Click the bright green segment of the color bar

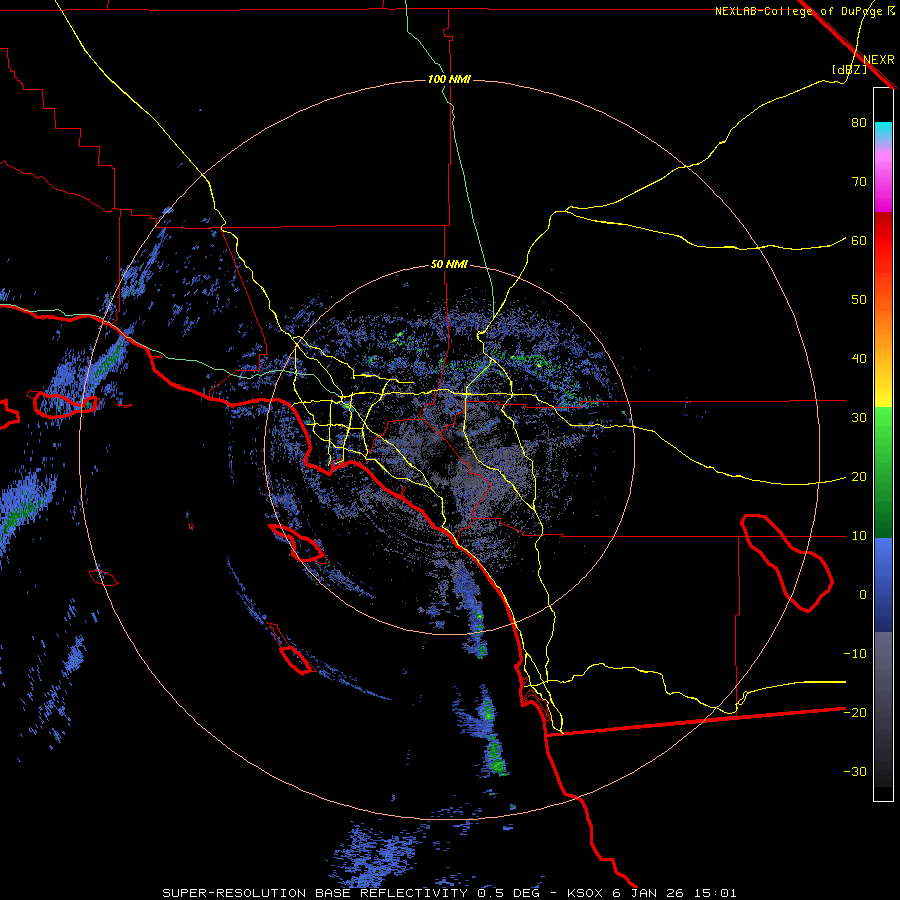[883, 425]
